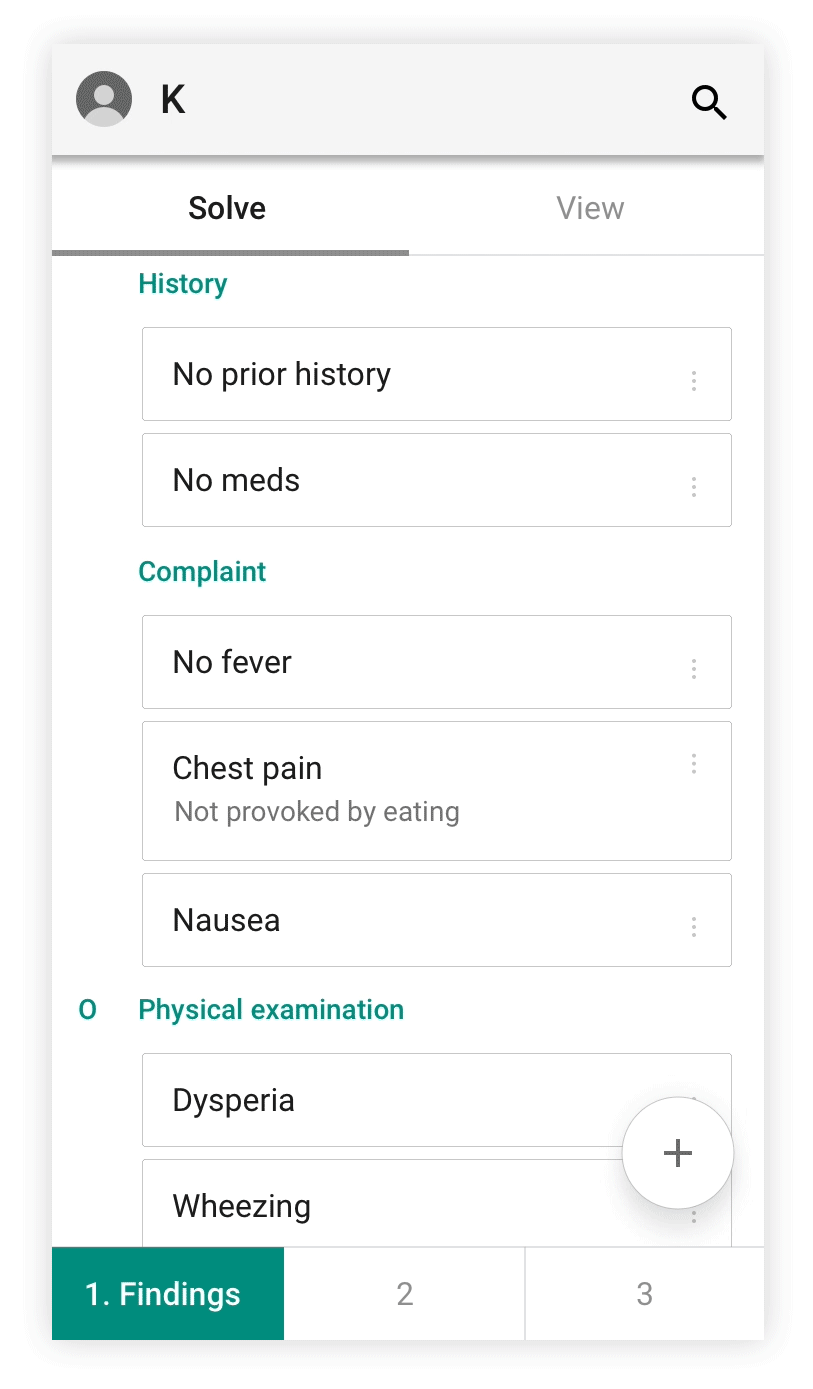Open three-dot menu on Chest pain
Viewport: 813px width, 1389px height.
(x=694, y=764)
